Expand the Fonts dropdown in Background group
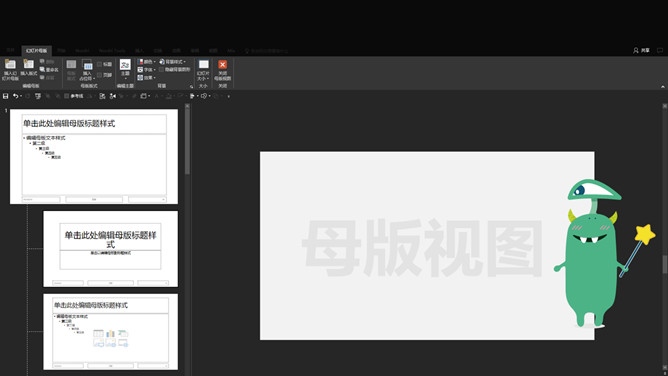668x376 pixels. click(x=146, y=69)
